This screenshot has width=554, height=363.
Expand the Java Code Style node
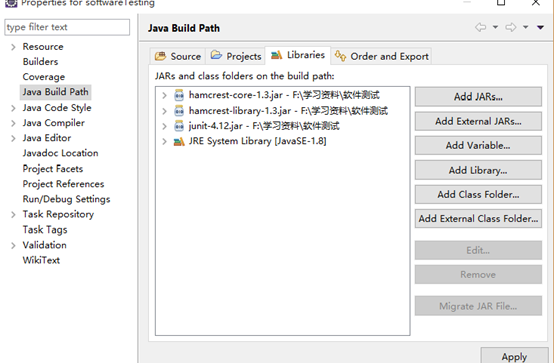[13, 108]
